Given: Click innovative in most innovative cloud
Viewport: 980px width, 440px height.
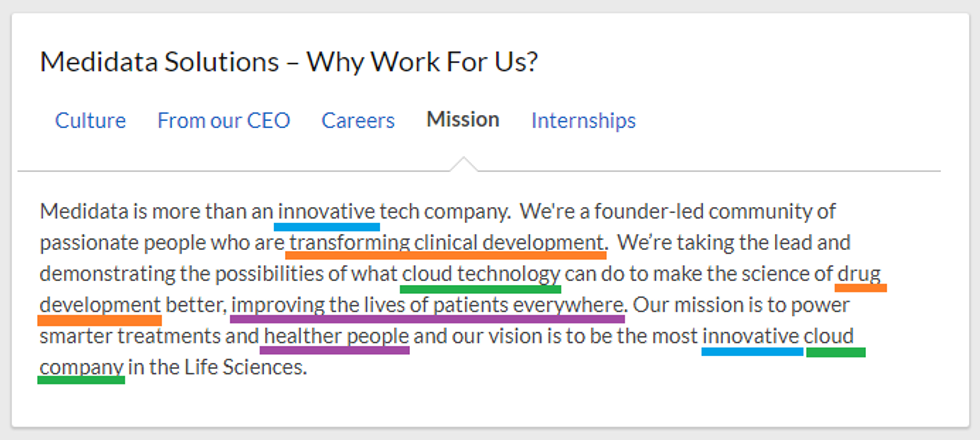Looking at the screenshot, I should pyautogui.click(x=751, y=336).
